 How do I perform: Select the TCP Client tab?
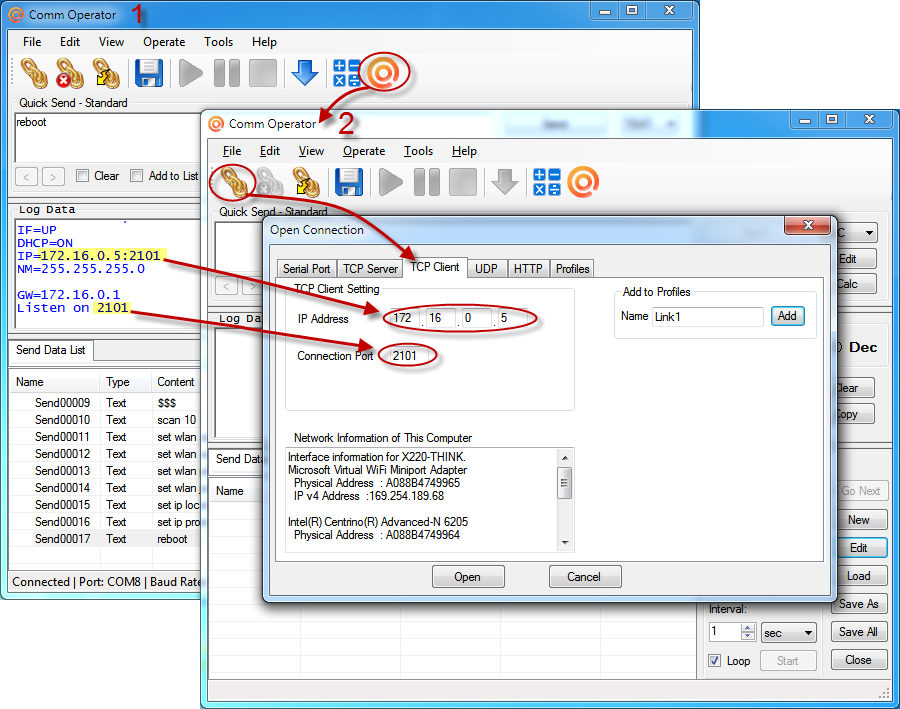(x=435, y=267)
